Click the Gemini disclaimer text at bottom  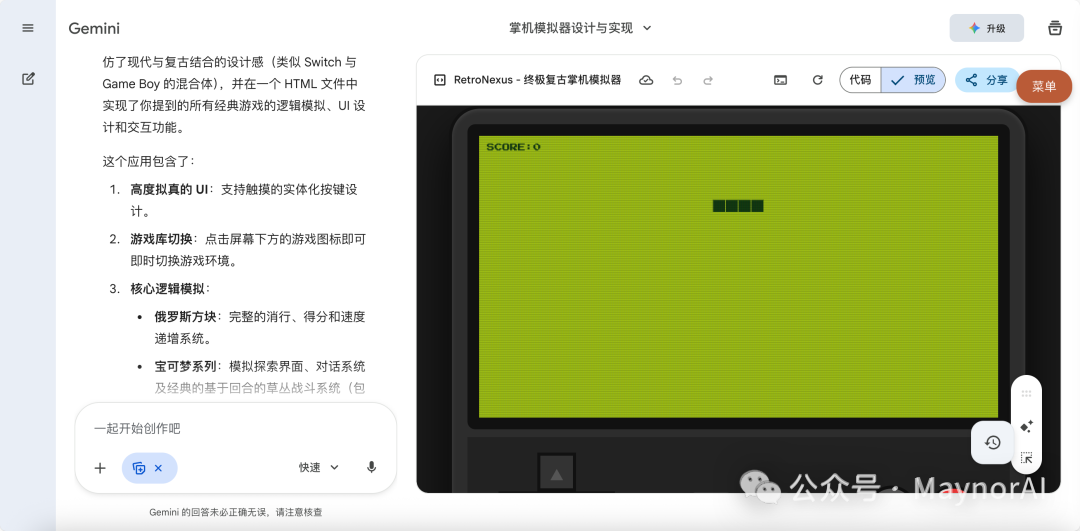click(x=236, y=512)
